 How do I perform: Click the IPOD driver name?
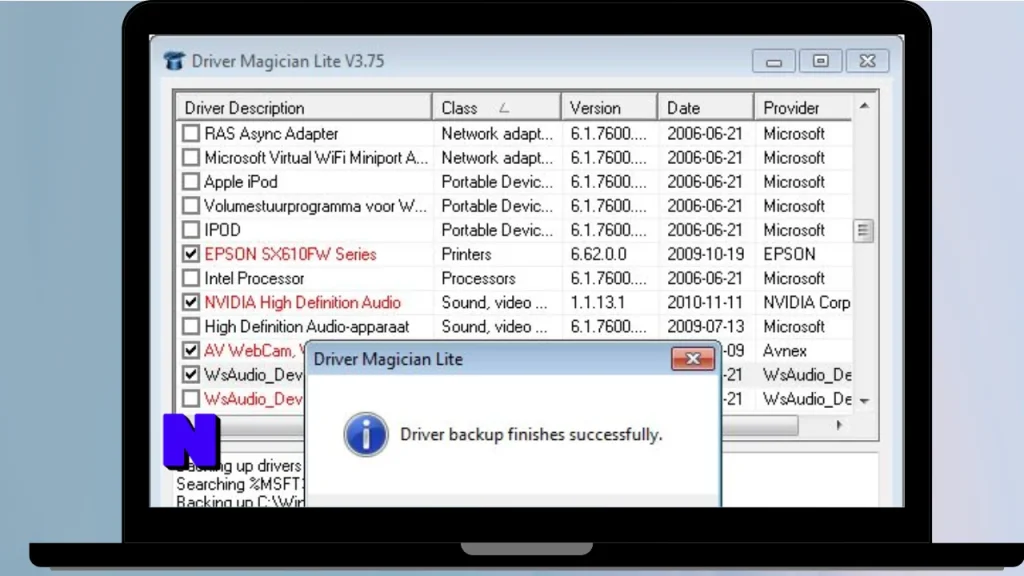(x=222, y=230)
